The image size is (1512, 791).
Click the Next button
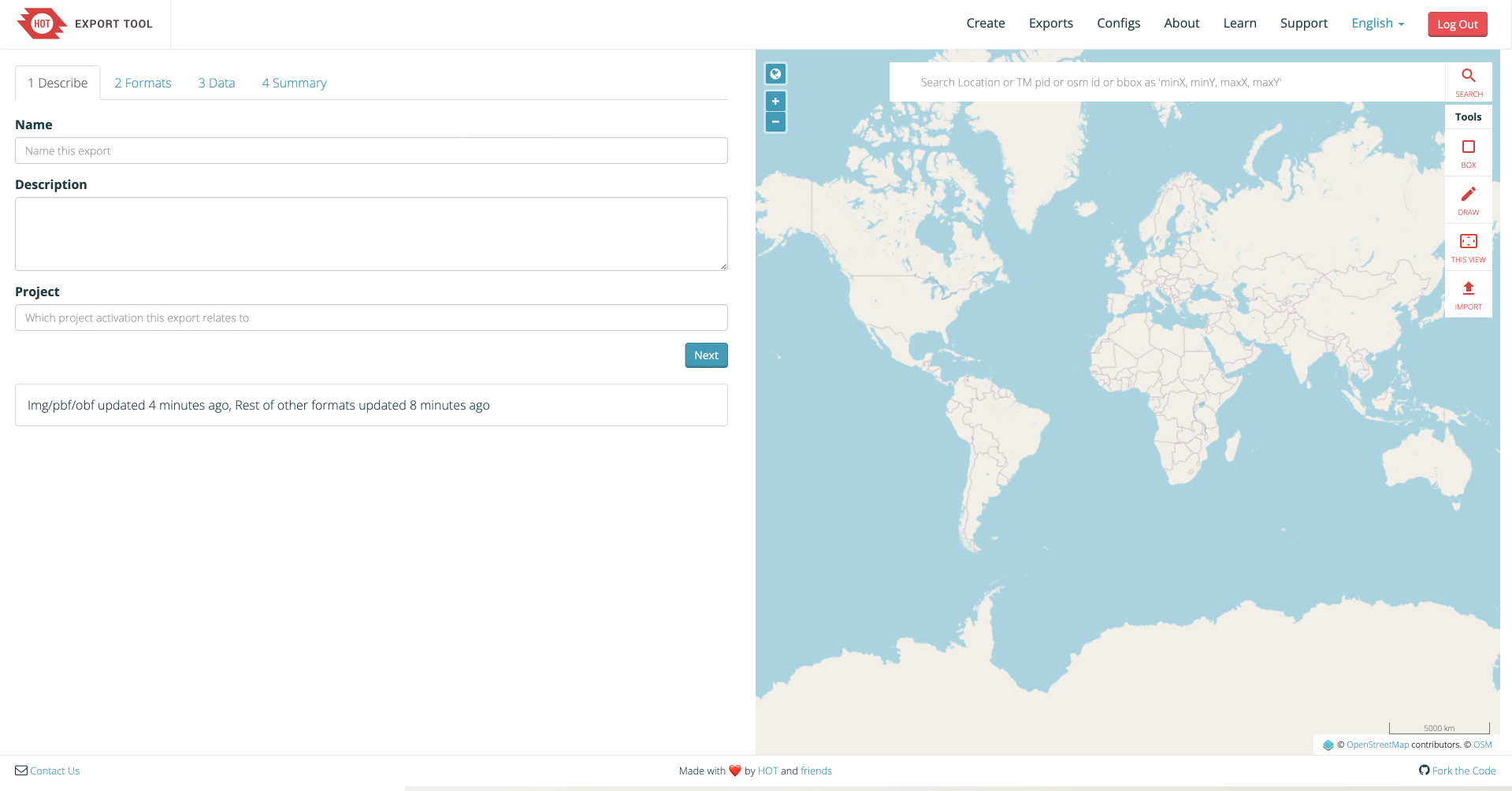(705, 355)
